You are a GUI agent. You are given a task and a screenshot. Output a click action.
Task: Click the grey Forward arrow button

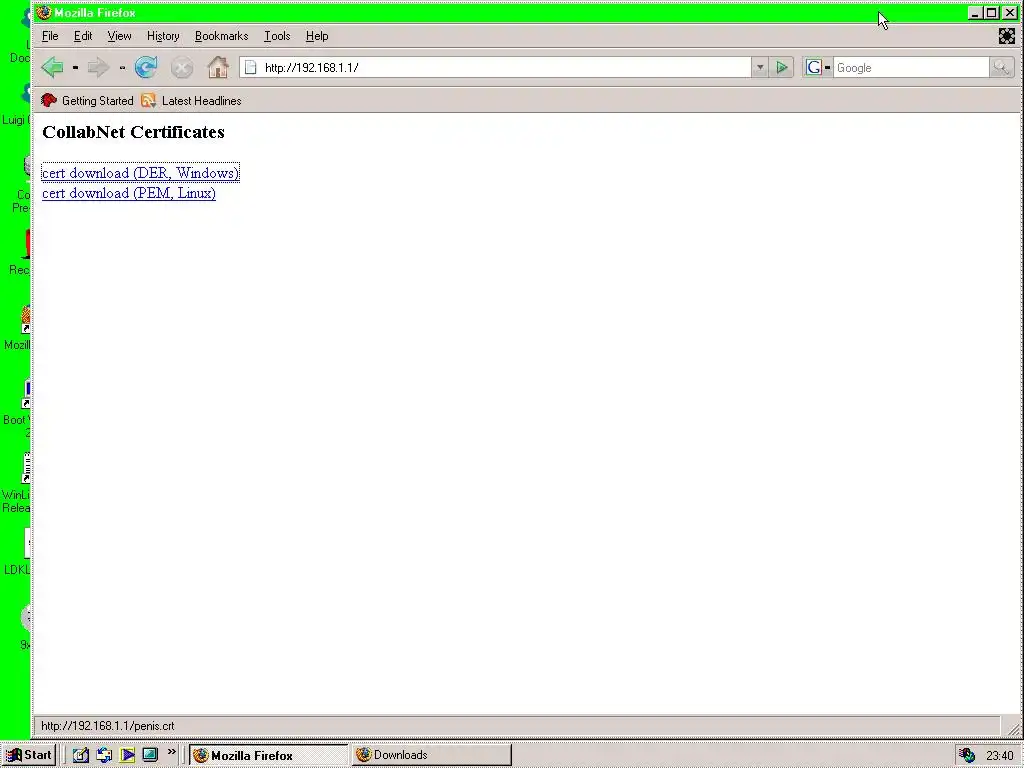pos(98,67)
